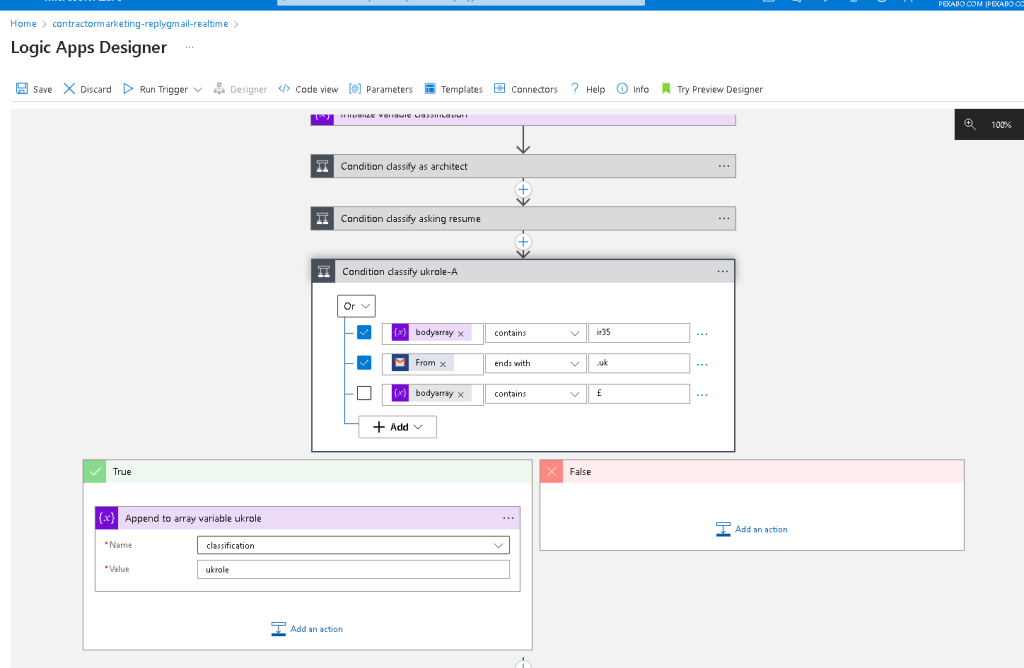The image size is (1024, 668).
Task: Expand the Run Trigger dropdown chevron
Action: point(198,89)
